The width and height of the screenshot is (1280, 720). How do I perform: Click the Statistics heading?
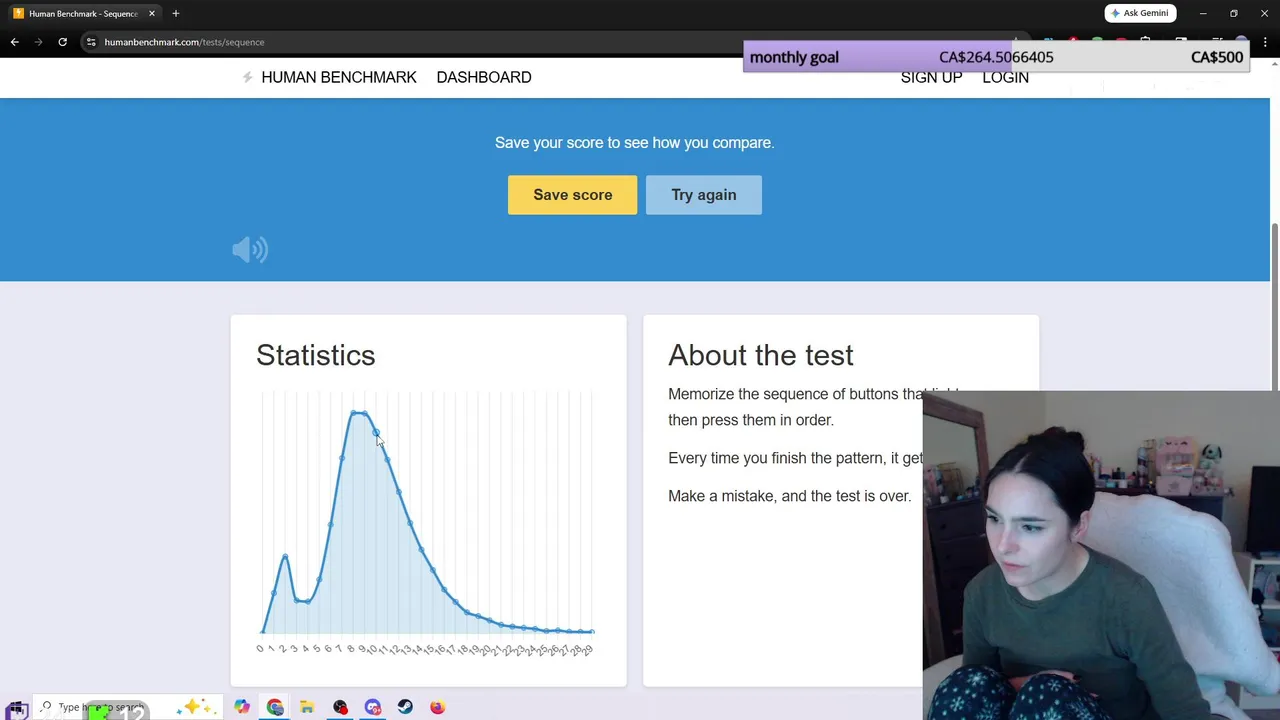(316, 355)
